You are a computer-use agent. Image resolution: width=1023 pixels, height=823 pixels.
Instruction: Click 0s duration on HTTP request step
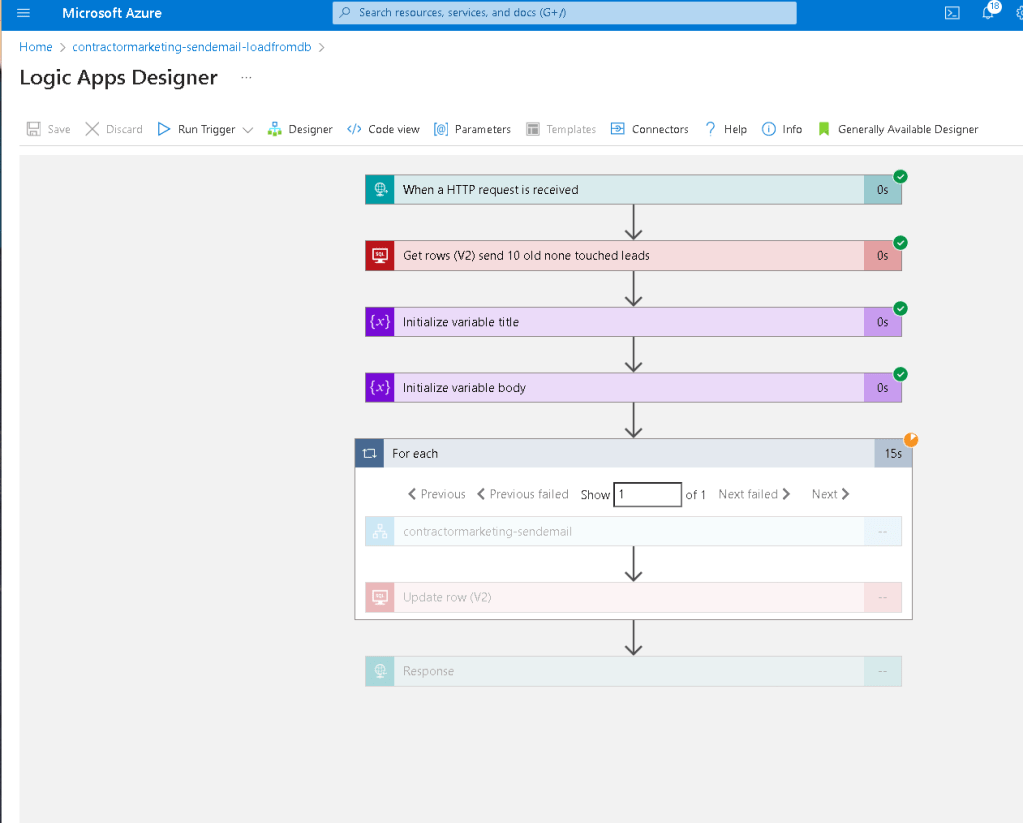click(883, 190)
